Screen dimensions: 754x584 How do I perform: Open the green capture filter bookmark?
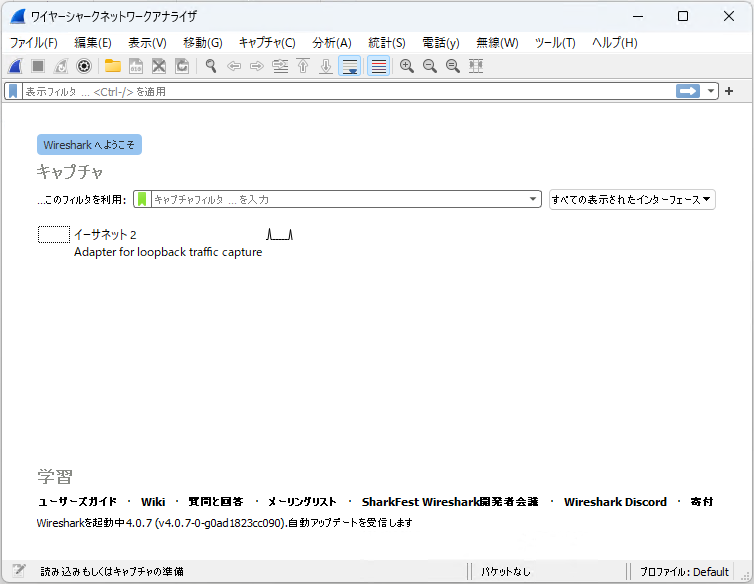(142, 199)
